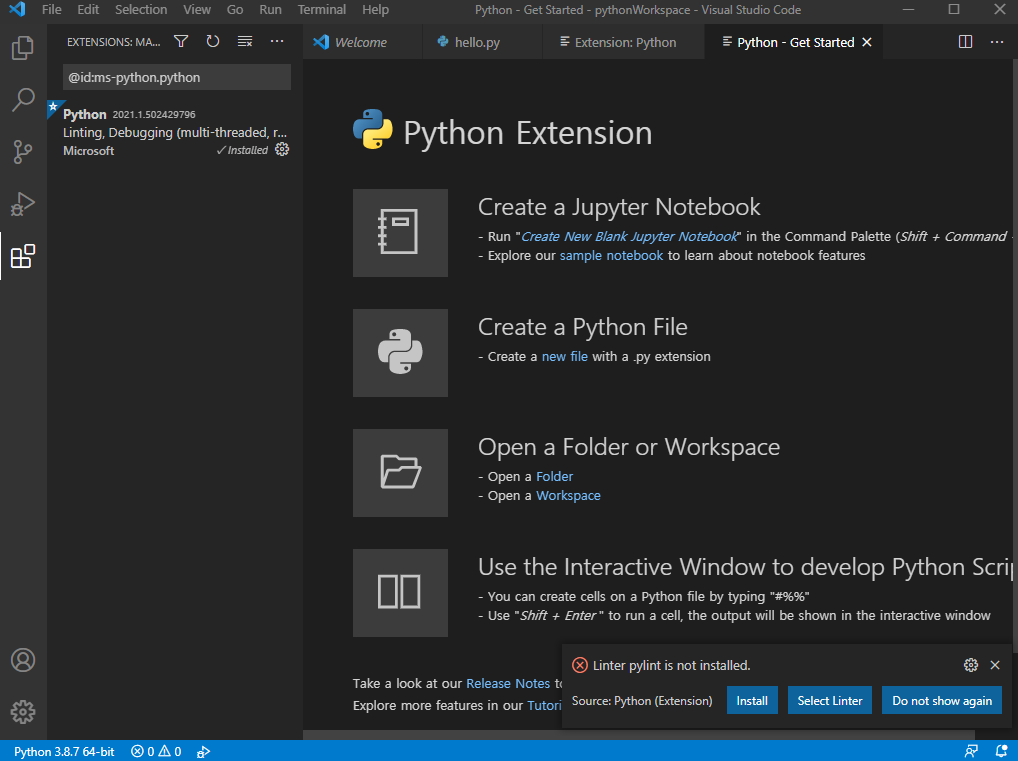Click the Select Linter button

click(x=830, y=701)
